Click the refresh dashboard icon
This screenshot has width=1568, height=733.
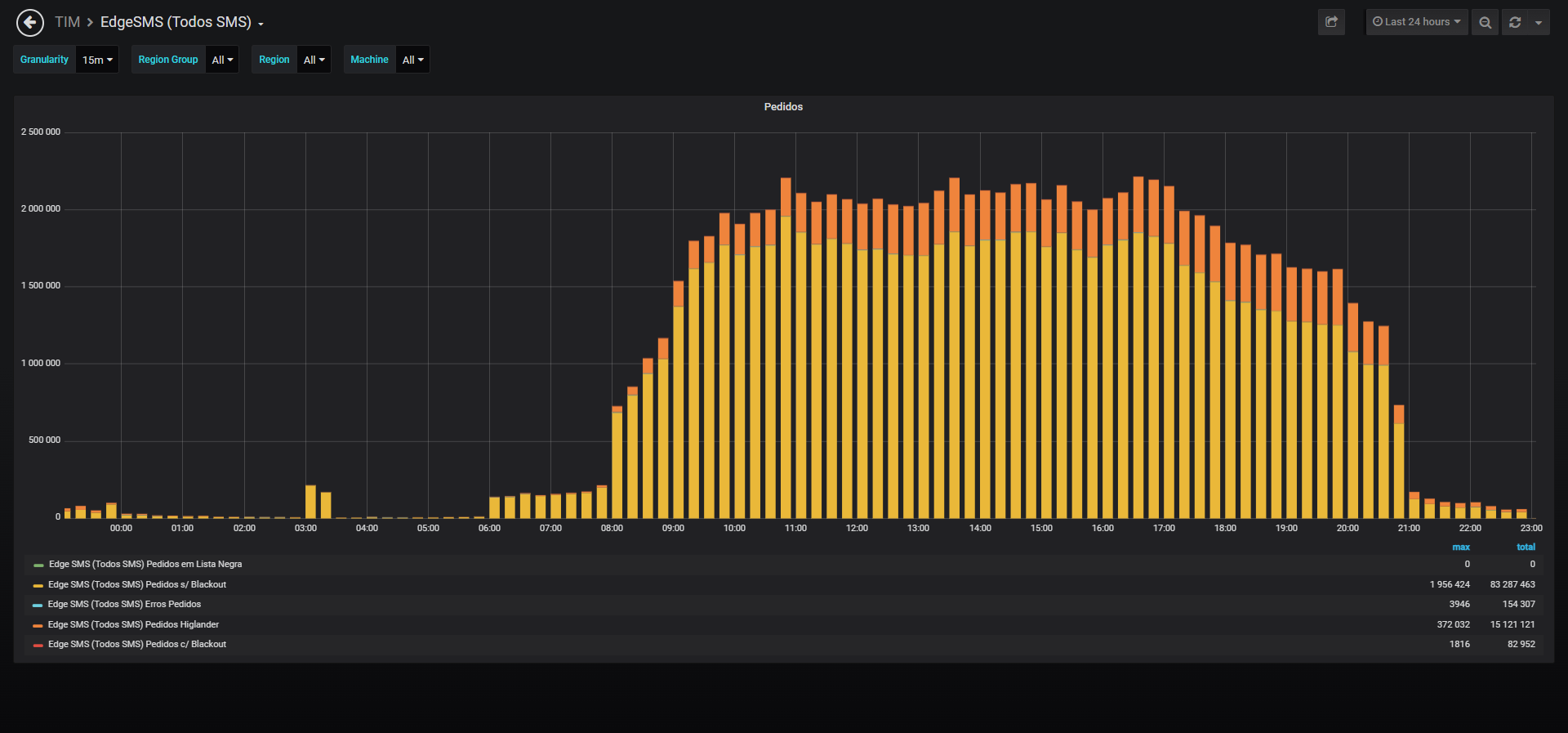point(1515,22)
